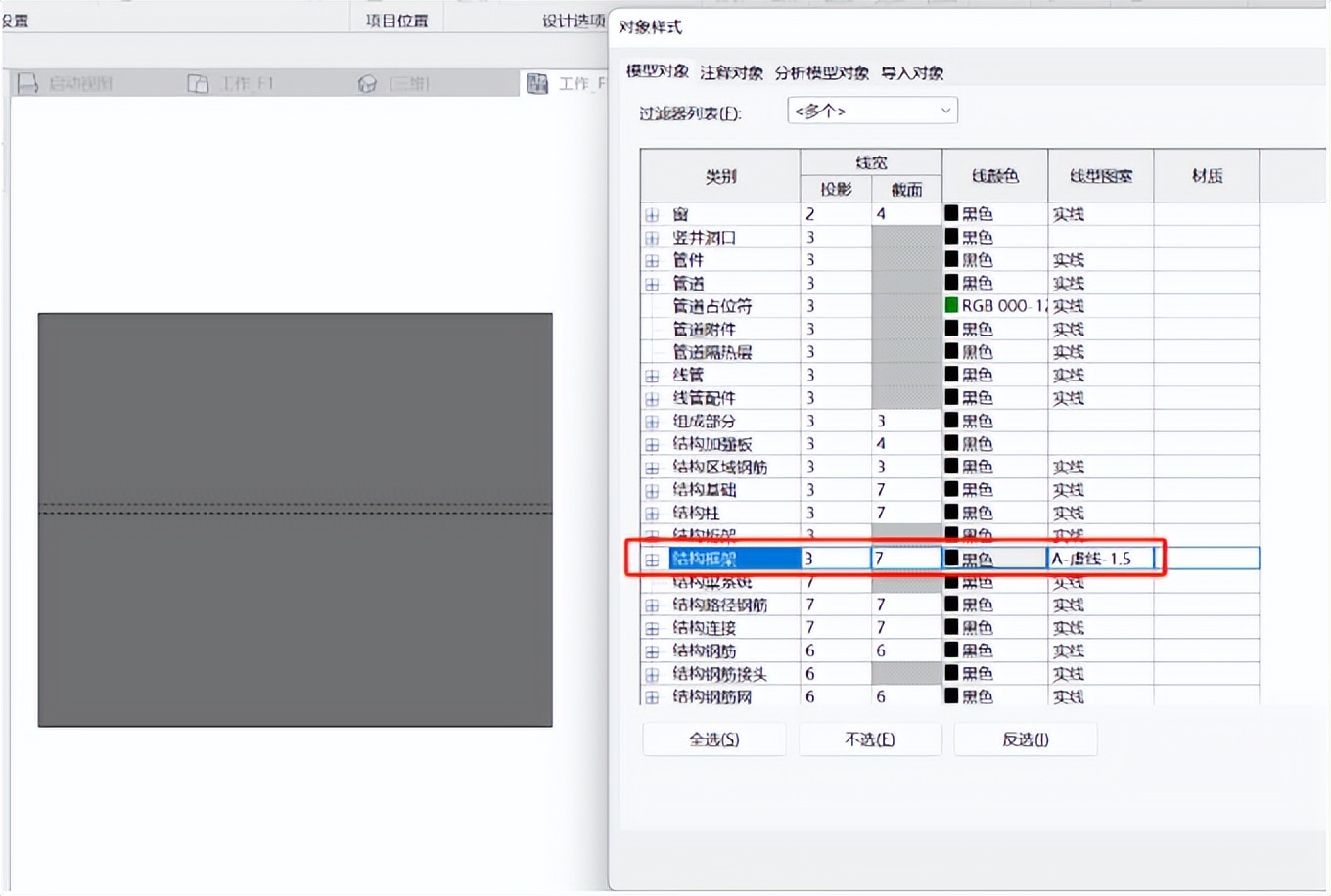The width and height of the screenshot is (1331, 896).
Task: Click the (三维) 3D view tab icon
Action: (x=367, y=84)
